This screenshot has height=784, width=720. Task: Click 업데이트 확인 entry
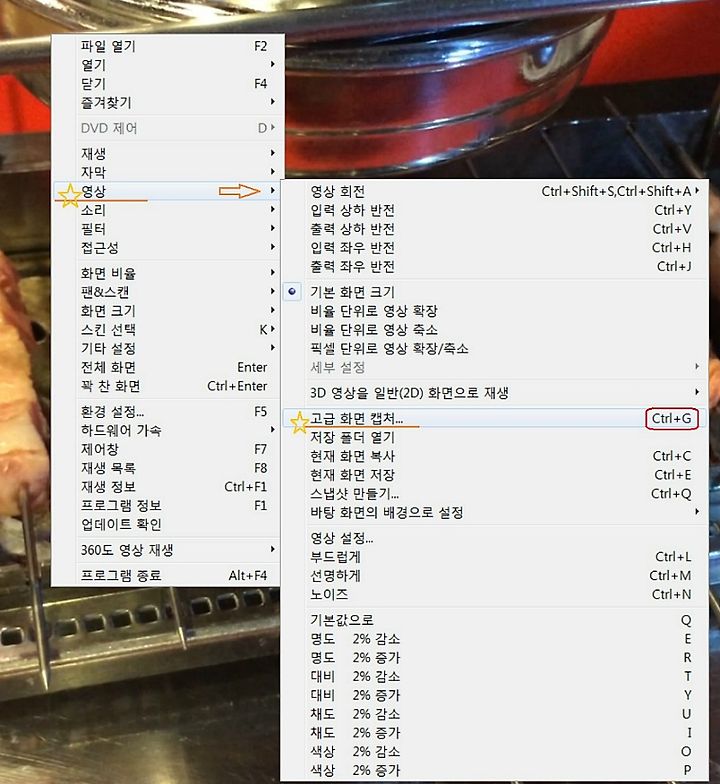168,524
